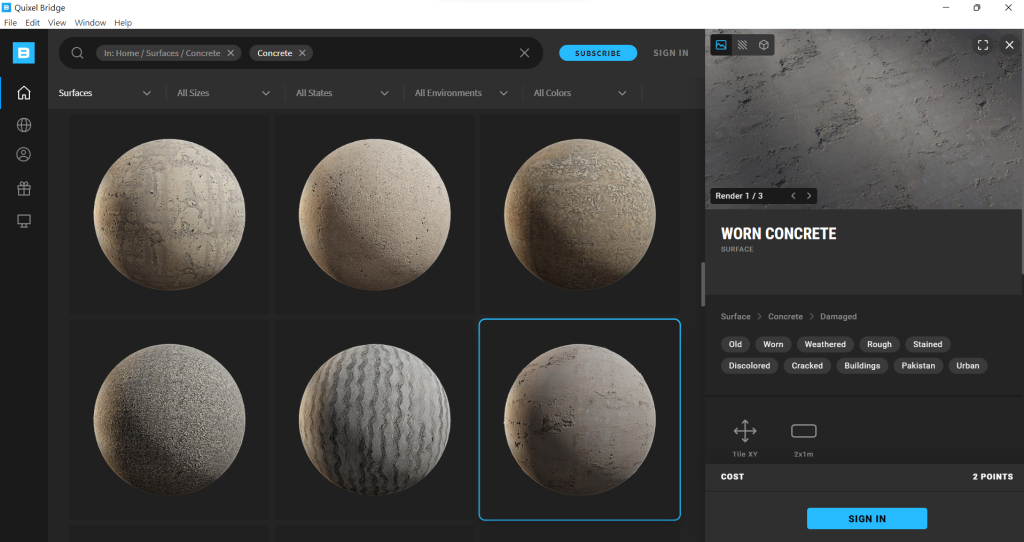Select the top-right mossy concrete sphere

579,214
